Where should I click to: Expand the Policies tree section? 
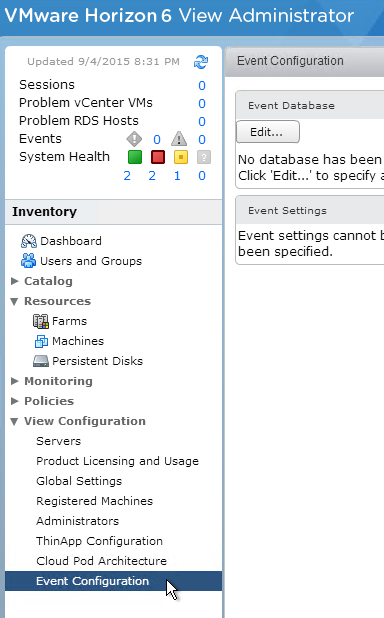15,401
